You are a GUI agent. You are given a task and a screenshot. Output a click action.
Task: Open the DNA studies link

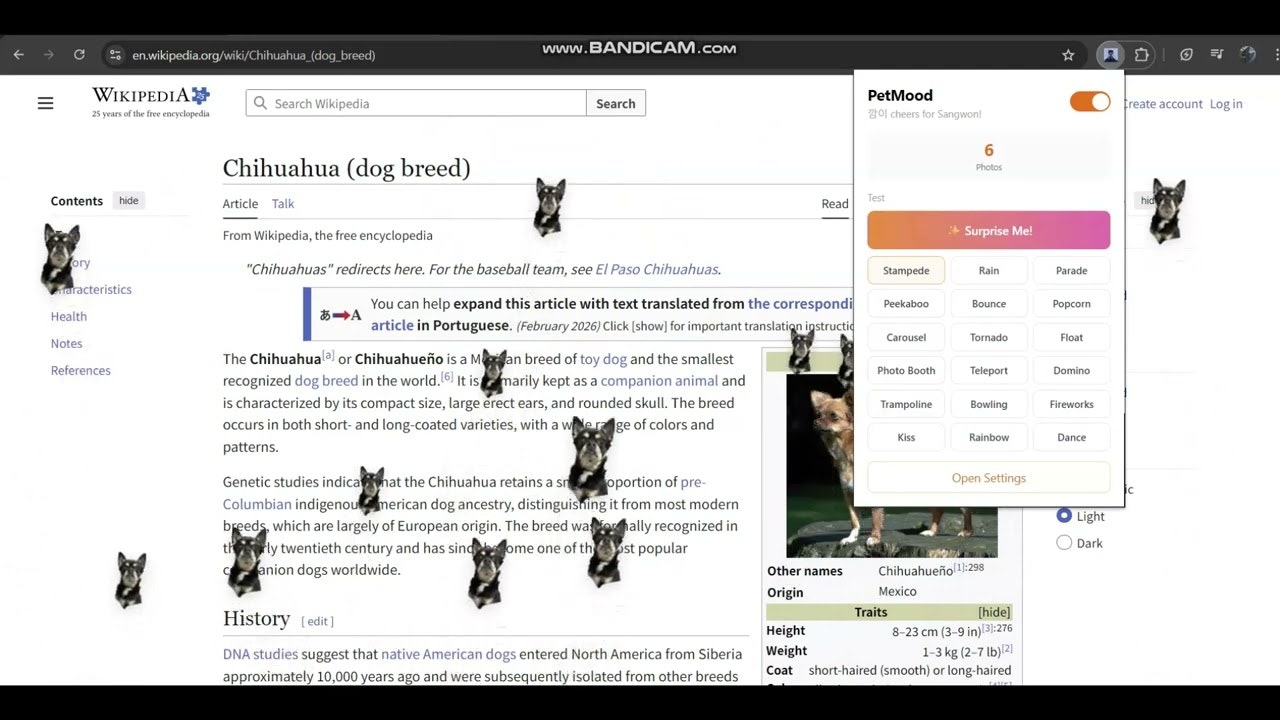(260, 654)
